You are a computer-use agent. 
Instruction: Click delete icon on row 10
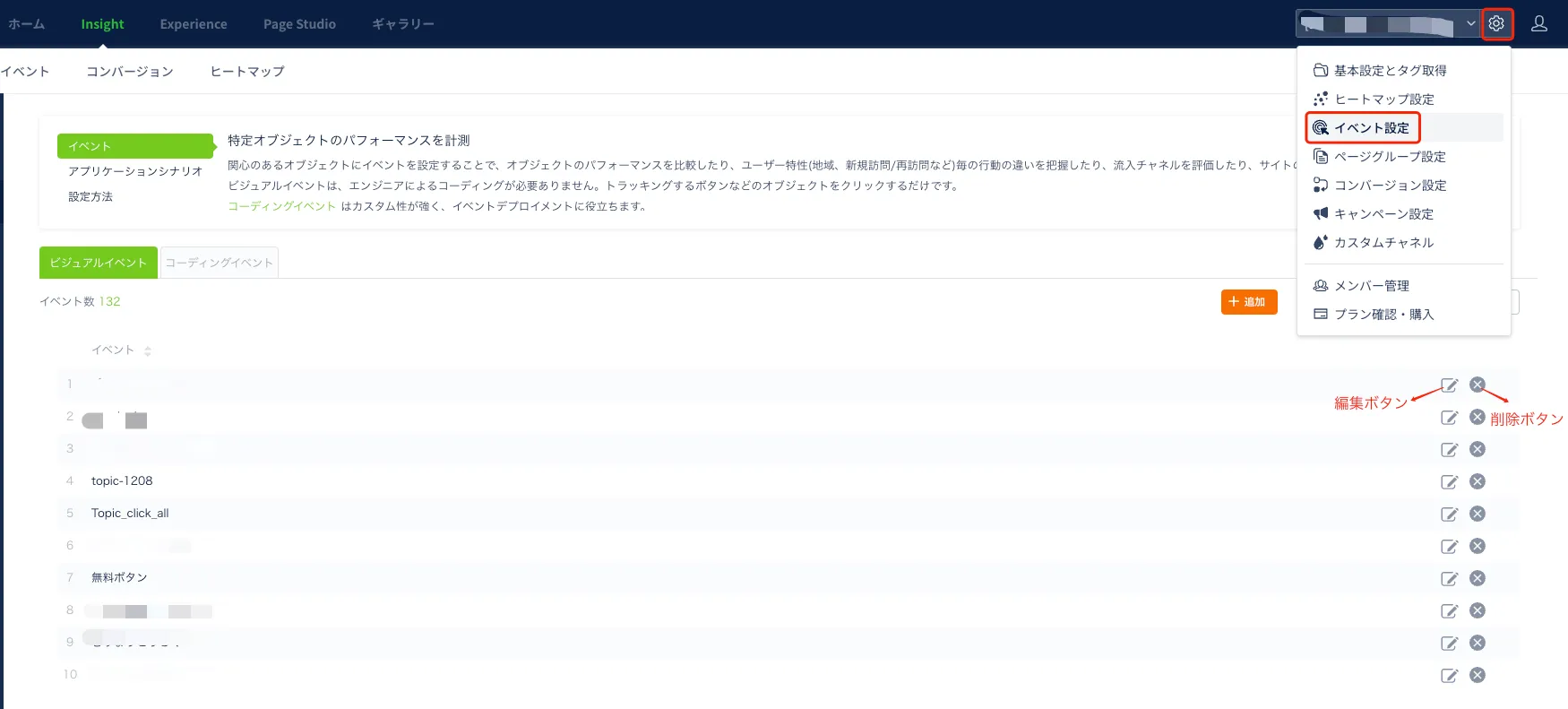pos(1478,675)
